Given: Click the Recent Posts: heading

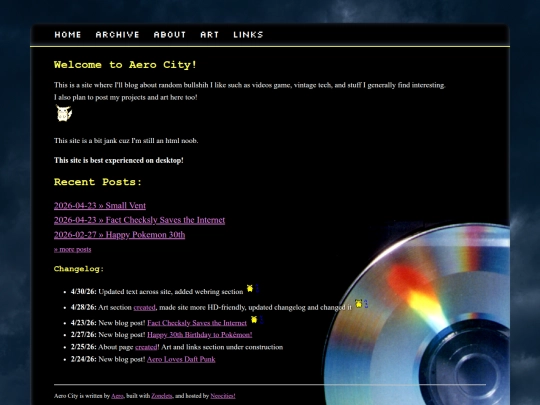Looking at the screenshot, I should [x=98, y=182].
